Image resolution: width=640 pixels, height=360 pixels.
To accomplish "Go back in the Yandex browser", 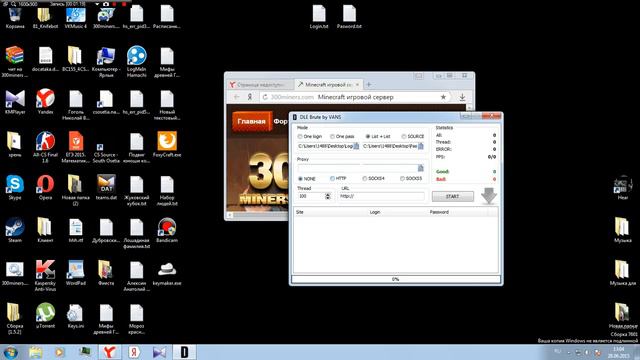I will 236,97.
